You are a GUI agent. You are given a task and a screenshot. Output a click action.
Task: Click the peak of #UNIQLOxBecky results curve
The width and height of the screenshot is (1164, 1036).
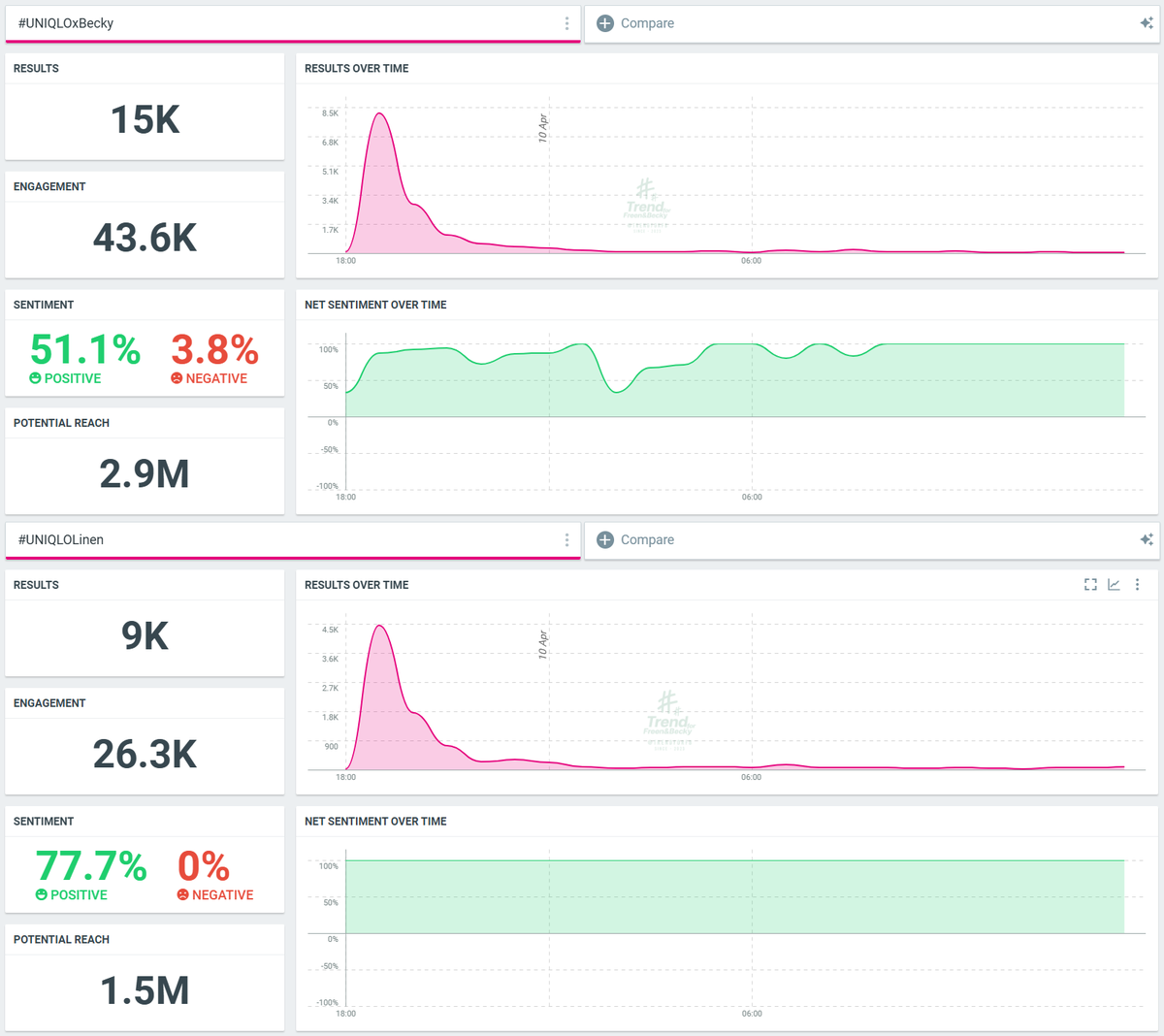pos(379,113)
